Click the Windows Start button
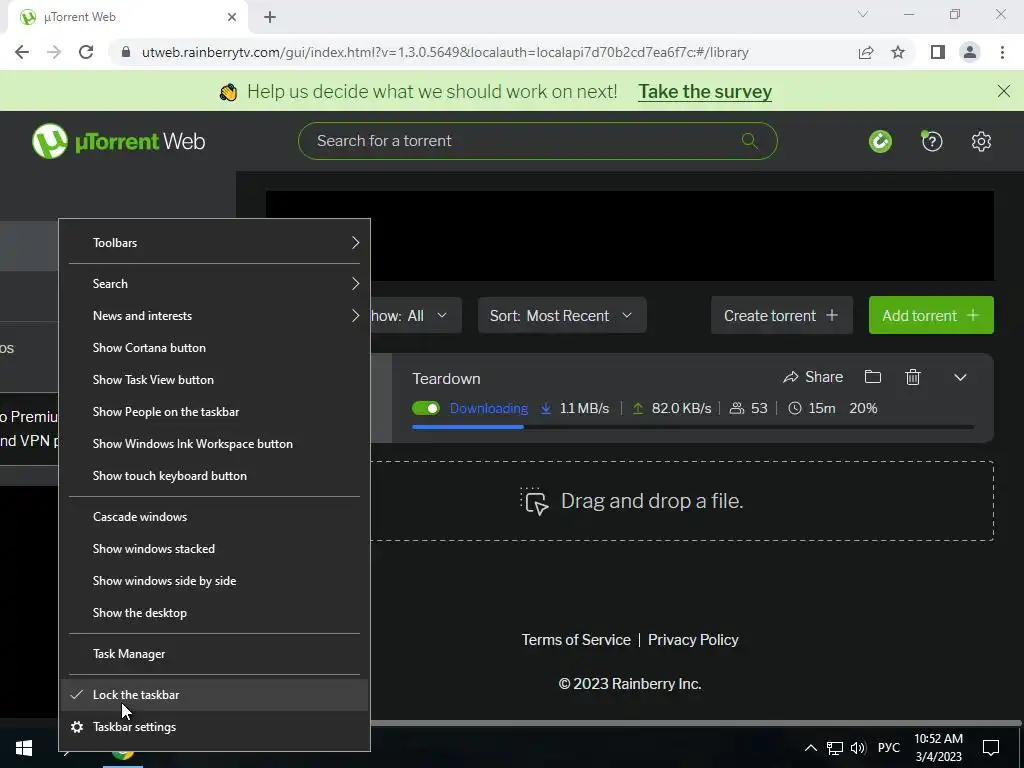Screen dimensions: 1024x768 (24, 748)
